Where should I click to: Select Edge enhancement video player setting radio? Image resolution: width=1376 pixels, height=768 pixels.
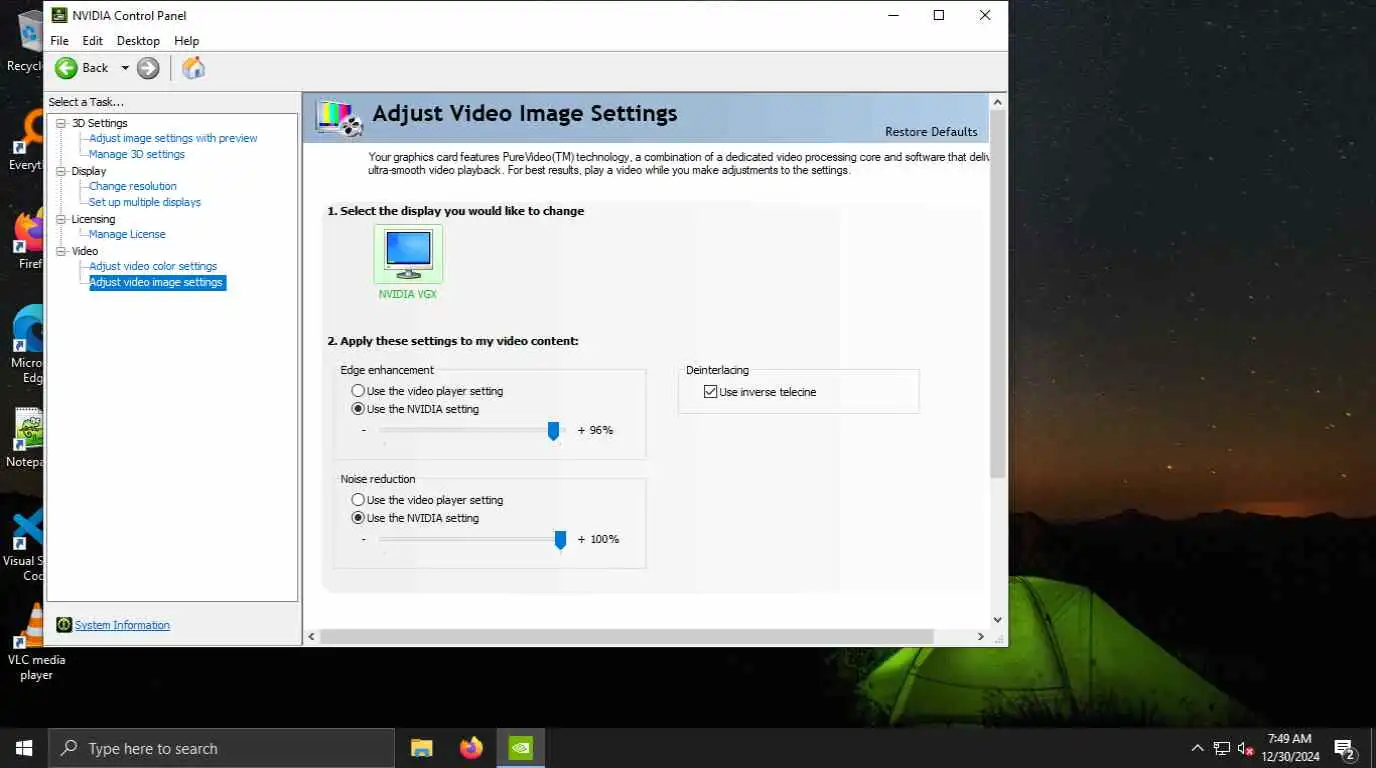[358, 391]
